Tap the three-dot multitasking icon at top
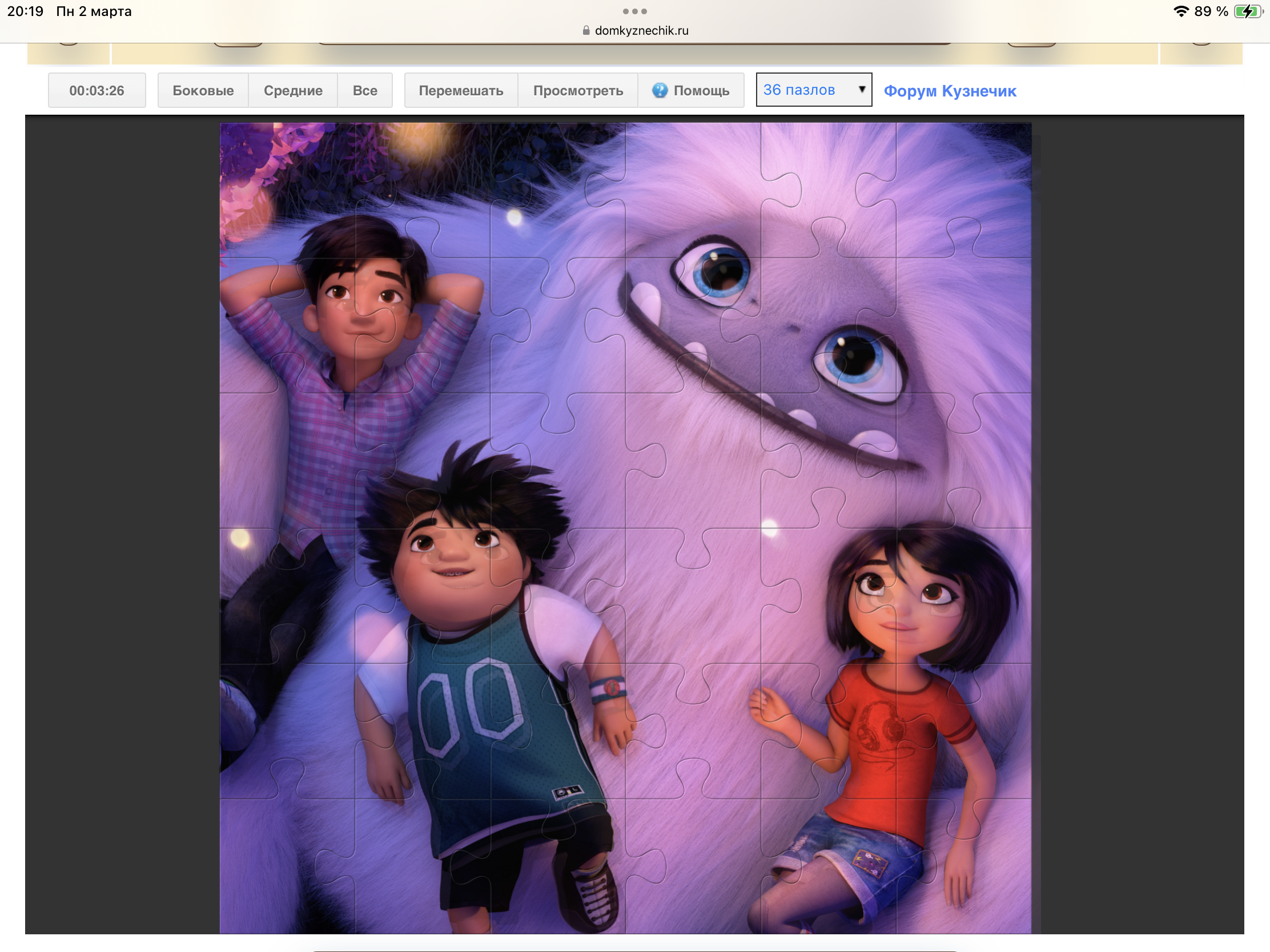Image resolution: width=1270 pixels, height=952 pixels. 634,11
